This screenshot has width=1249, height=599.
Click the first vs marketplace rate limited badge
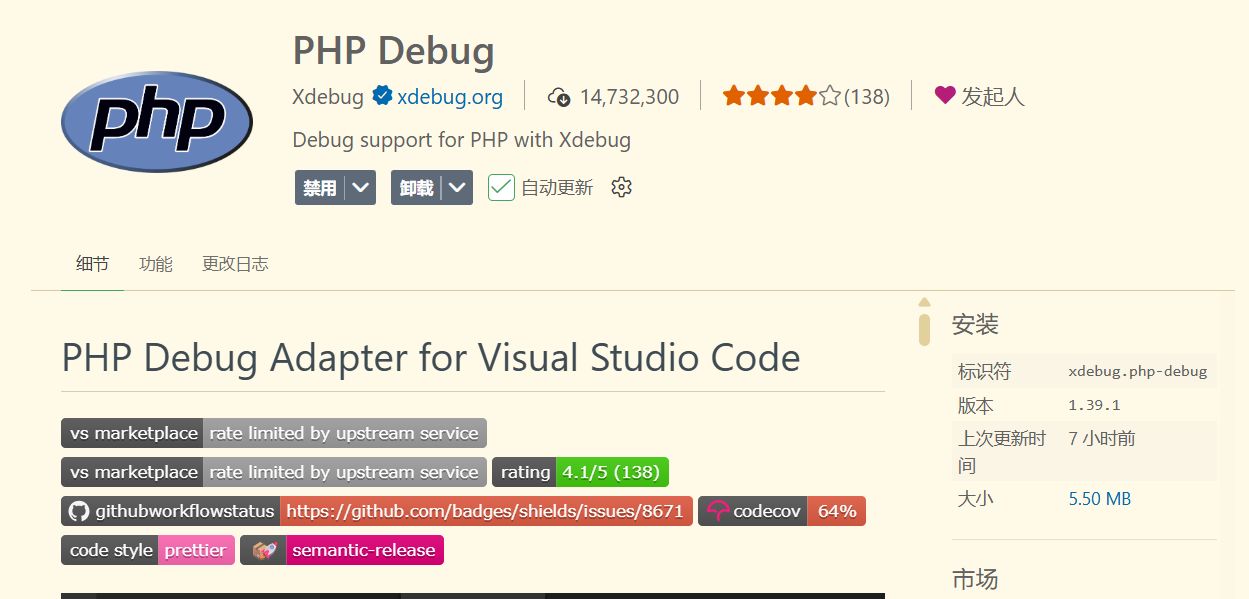274,433
